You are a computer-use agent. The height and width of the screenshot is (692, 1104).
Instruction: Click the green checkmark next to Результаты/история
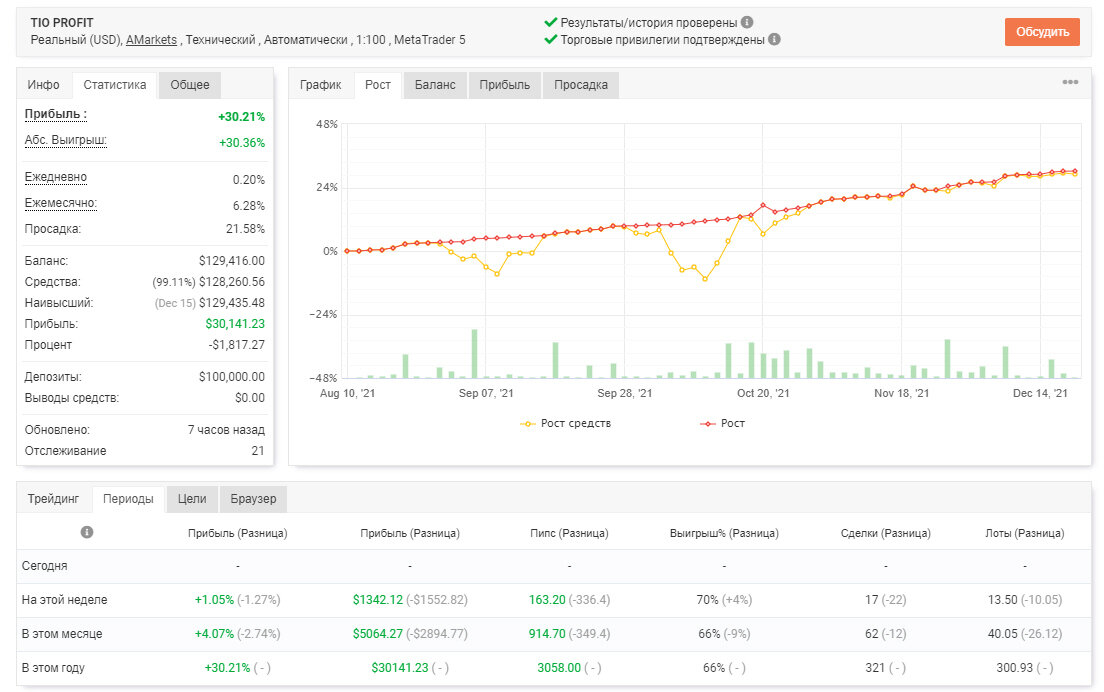click(x=551, y=23)
